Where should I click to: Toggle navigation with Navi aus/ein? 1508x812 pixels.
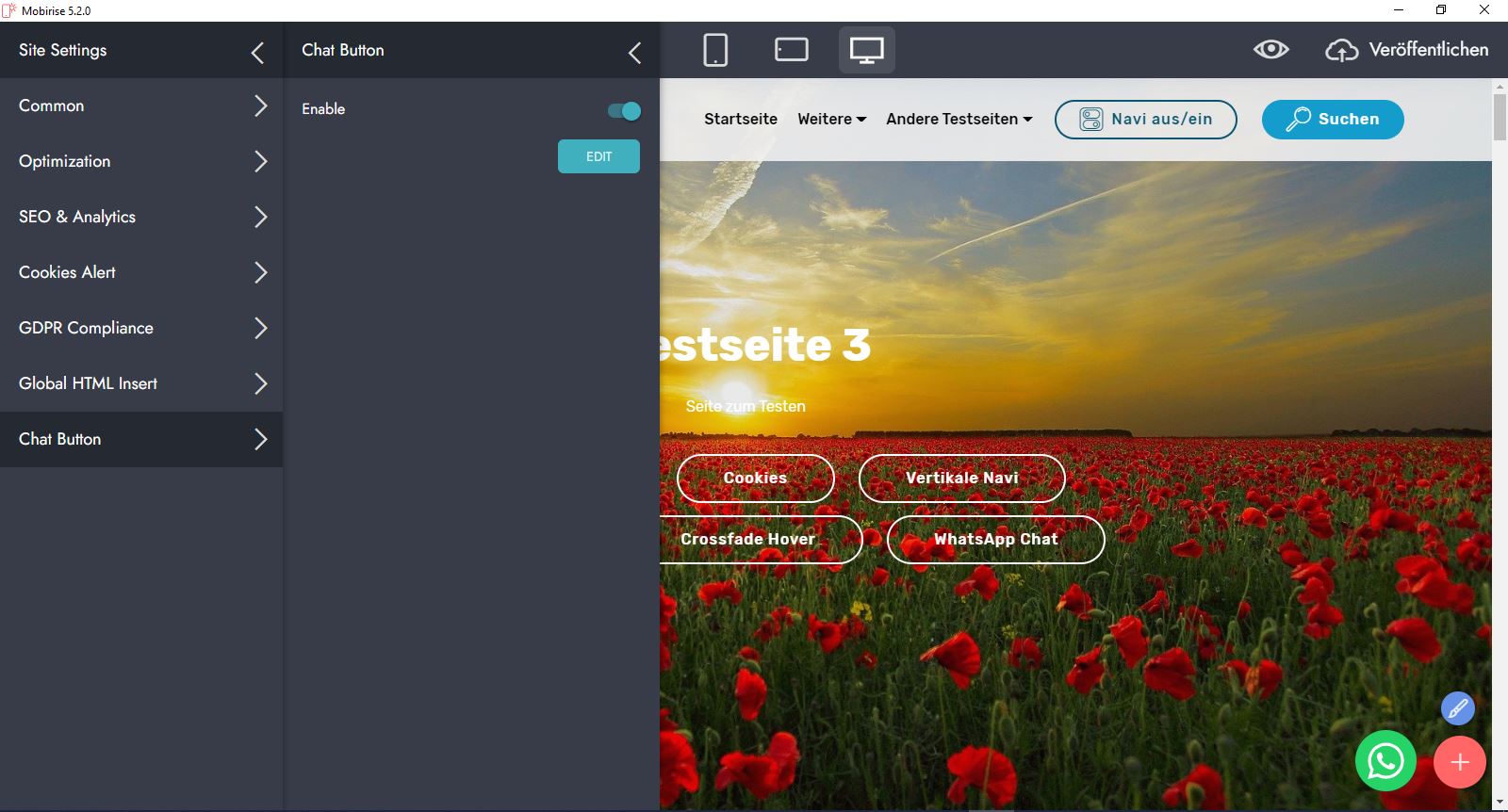point(1145,120)
